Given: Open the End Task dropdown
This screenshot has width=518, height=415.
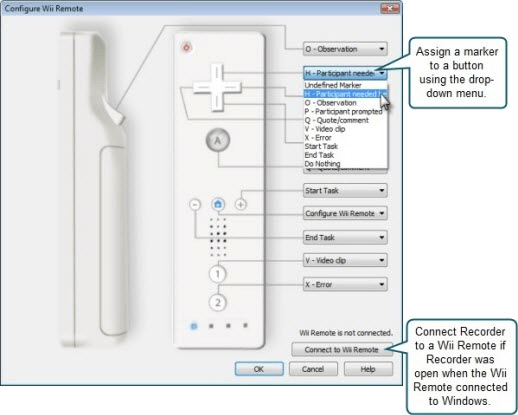Looking at the screenshot, I should pos(345,237).
